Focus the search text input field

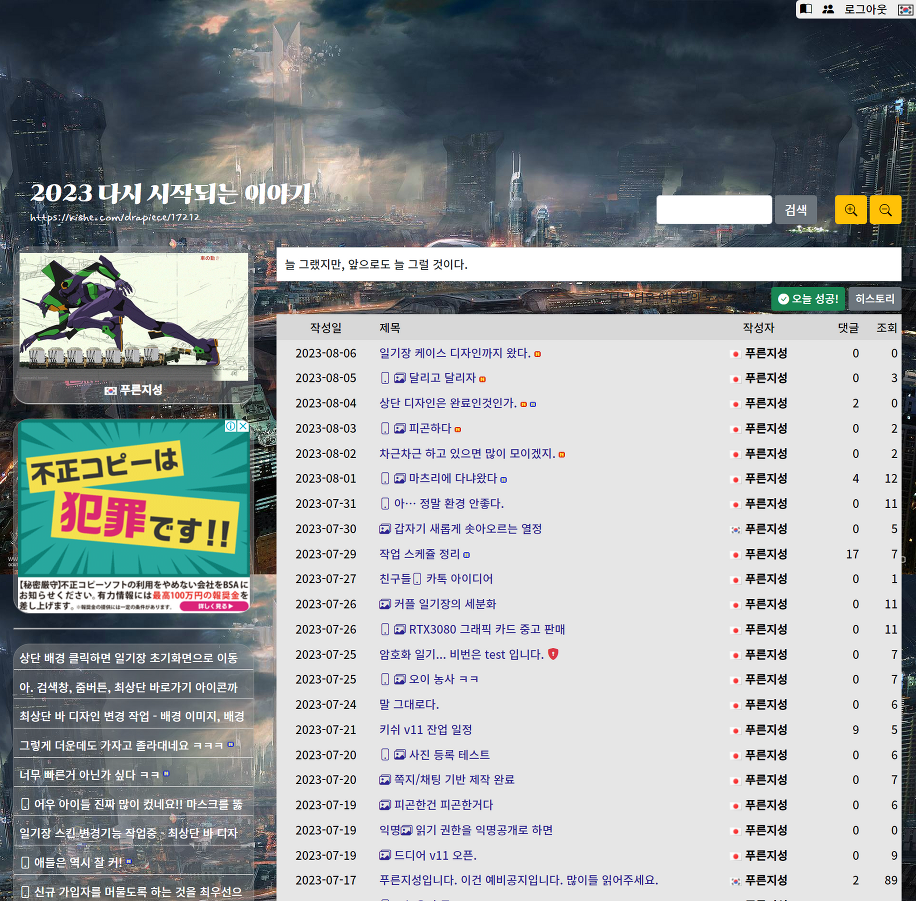pyautogui.click(x=714, y=210)
